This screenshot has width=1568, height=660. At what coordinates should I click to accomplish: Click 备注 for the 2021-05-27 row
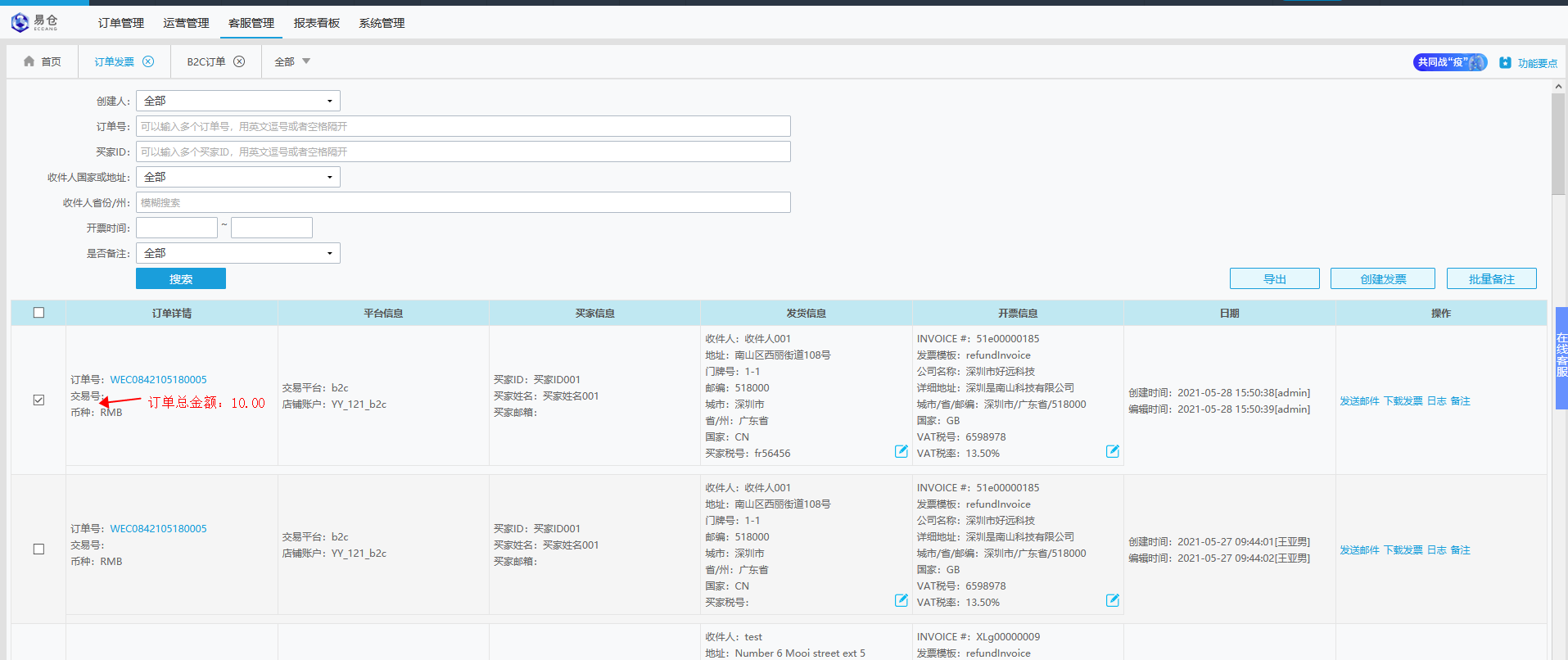tap(1461, 550)
